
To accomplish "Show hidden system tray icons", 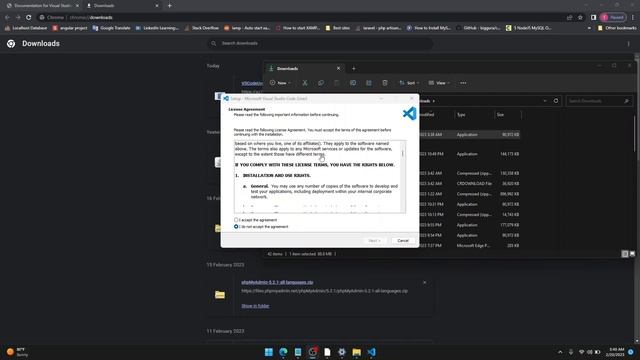I will [560, 352].
